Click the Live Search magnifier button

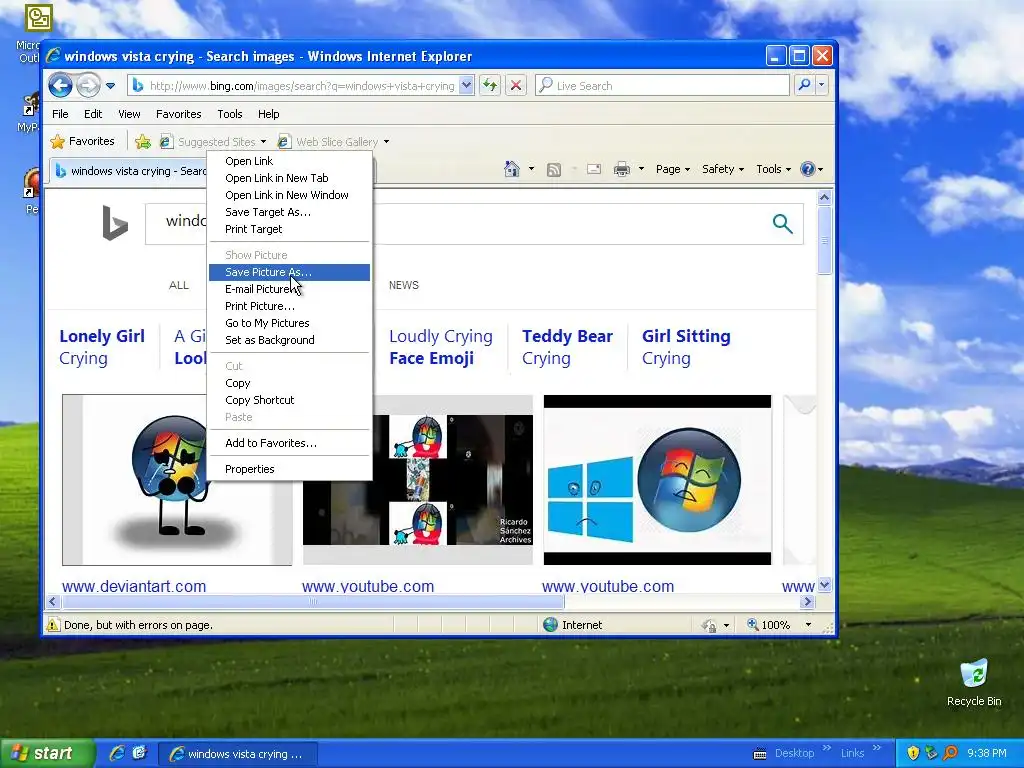coord(805,85)
